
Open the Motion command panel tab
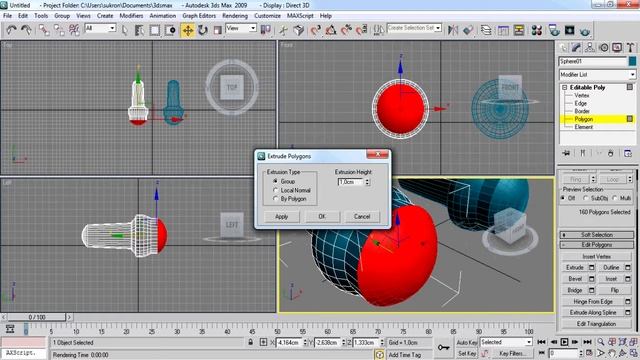(603, 47)
